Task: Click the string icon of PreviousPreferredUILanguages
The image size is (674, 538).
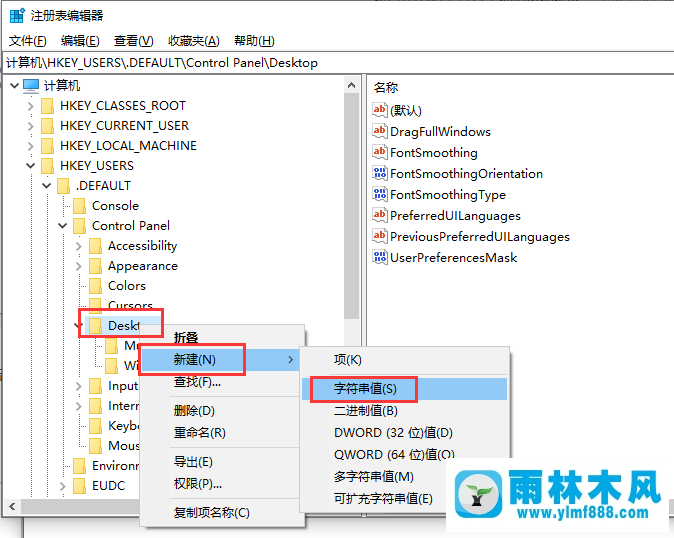Action: (x=380, y=236)
